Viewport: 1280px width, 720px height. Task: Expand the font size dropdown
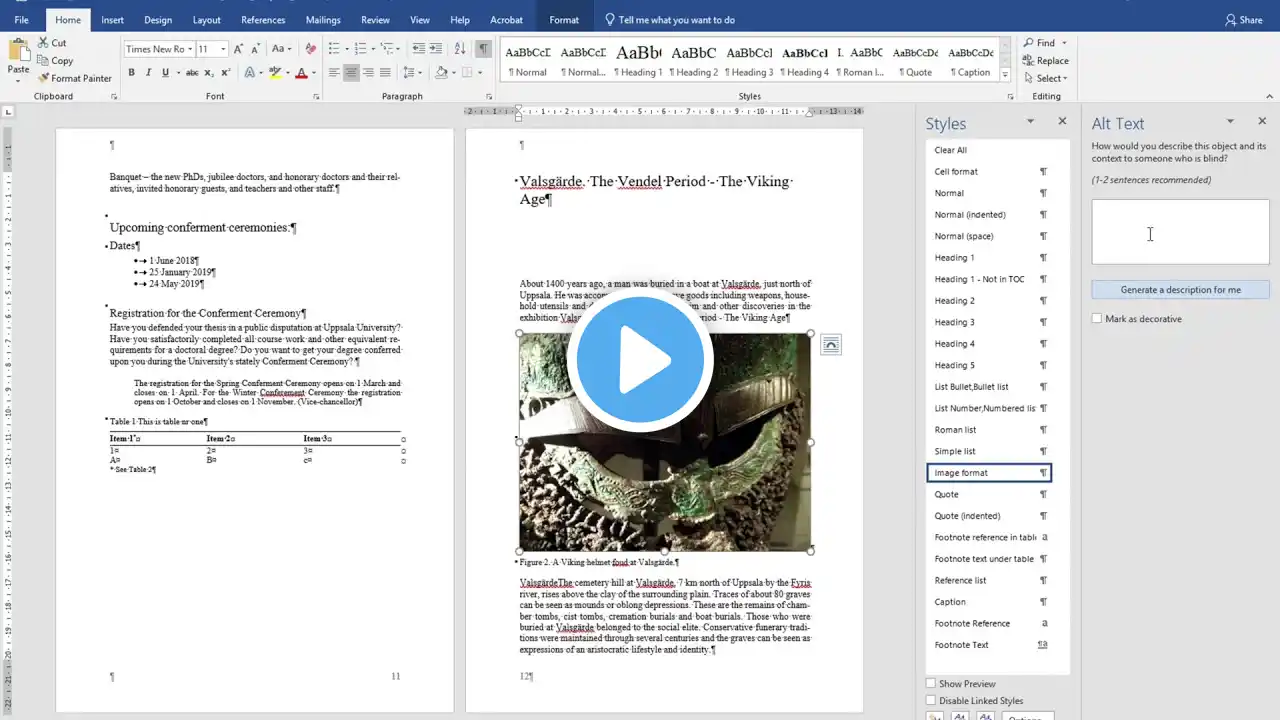(x=223, y=49)
